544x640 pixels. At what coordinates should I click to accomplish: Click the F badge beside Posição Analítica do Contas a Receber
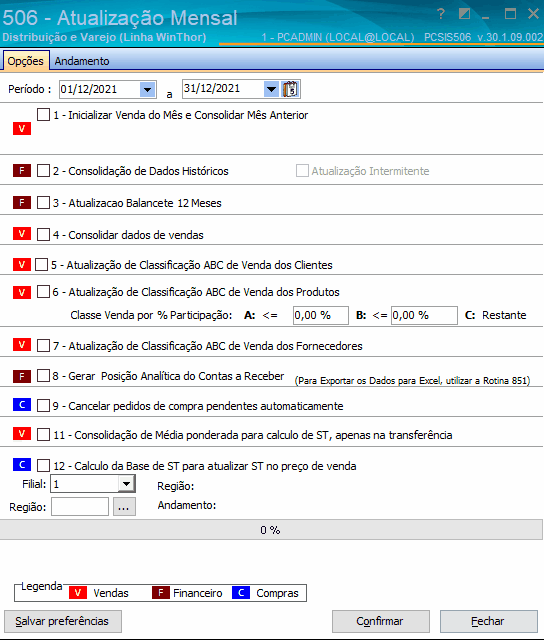click(22, 376)
